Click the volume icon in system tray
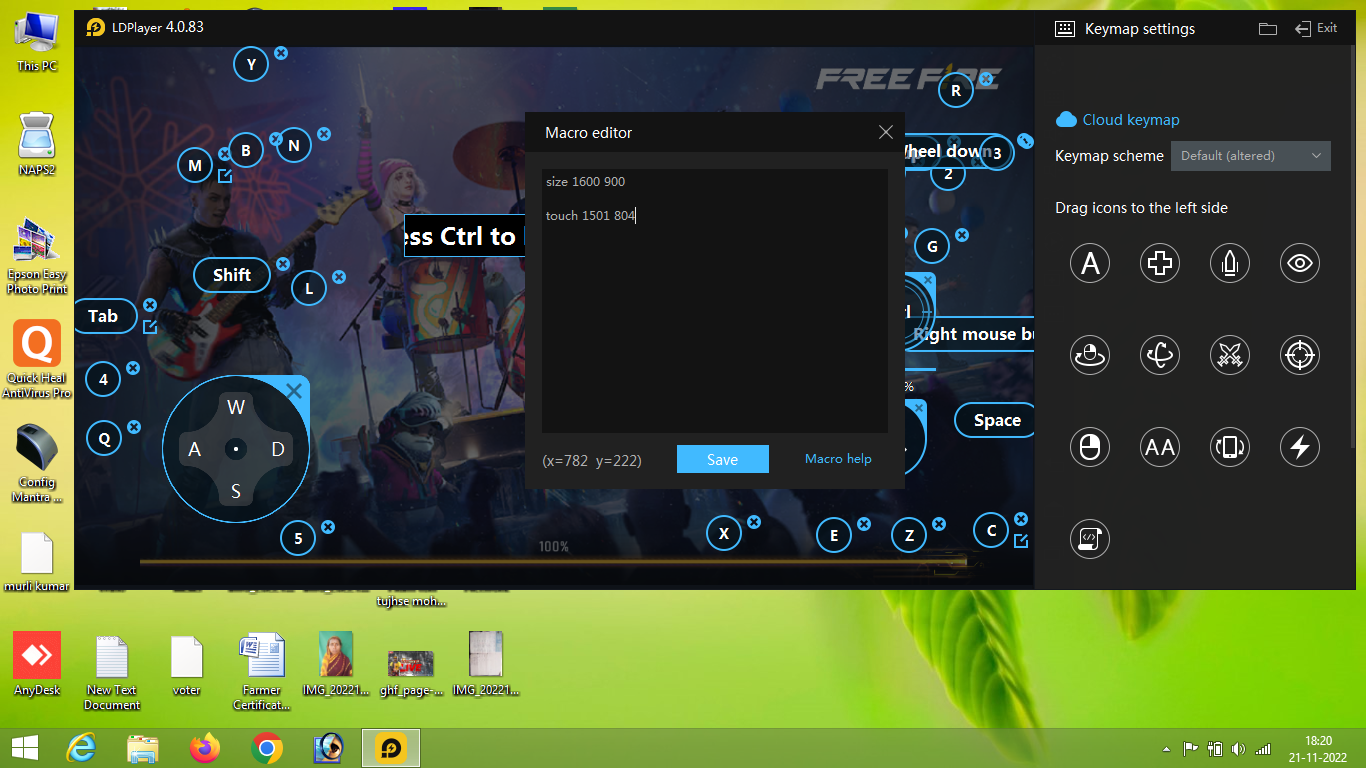The height and width of the screenshot is (768, 1366). click(x=1239, y=748)
